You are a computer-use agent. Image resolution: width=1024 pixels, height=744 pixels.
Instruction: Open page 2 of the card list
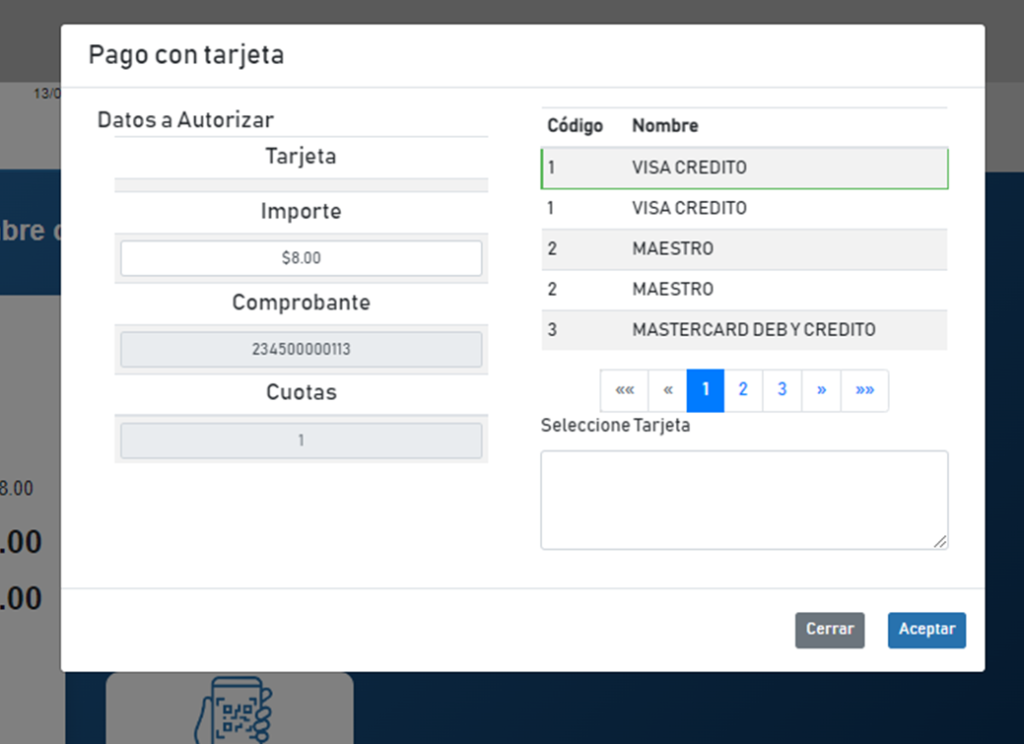[x=743, y=390]
